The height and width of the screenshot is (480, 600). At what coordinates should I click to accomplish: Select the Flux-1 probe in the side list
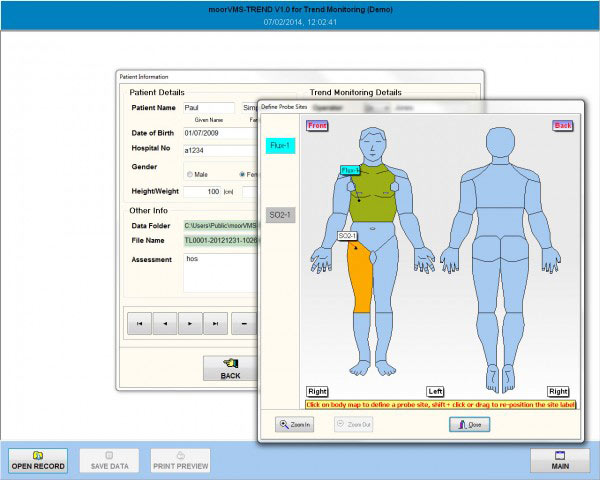point(280,146)
